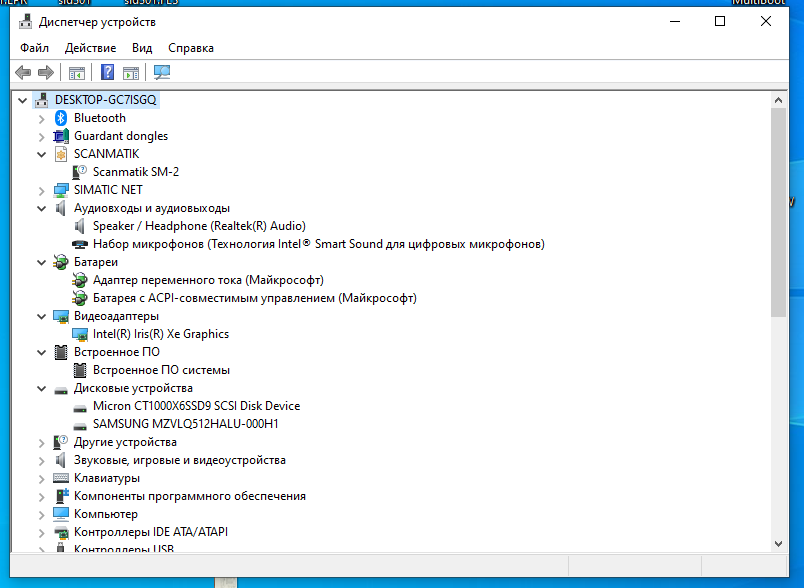Open the Справка menu
The image size is (804, 588).
[190, 48]
